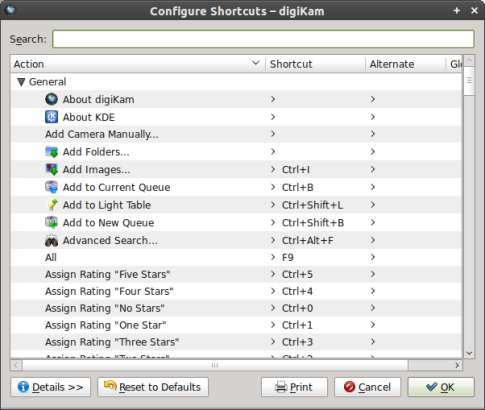
Task: Click the Alternate column header
Action: (406, 64)
